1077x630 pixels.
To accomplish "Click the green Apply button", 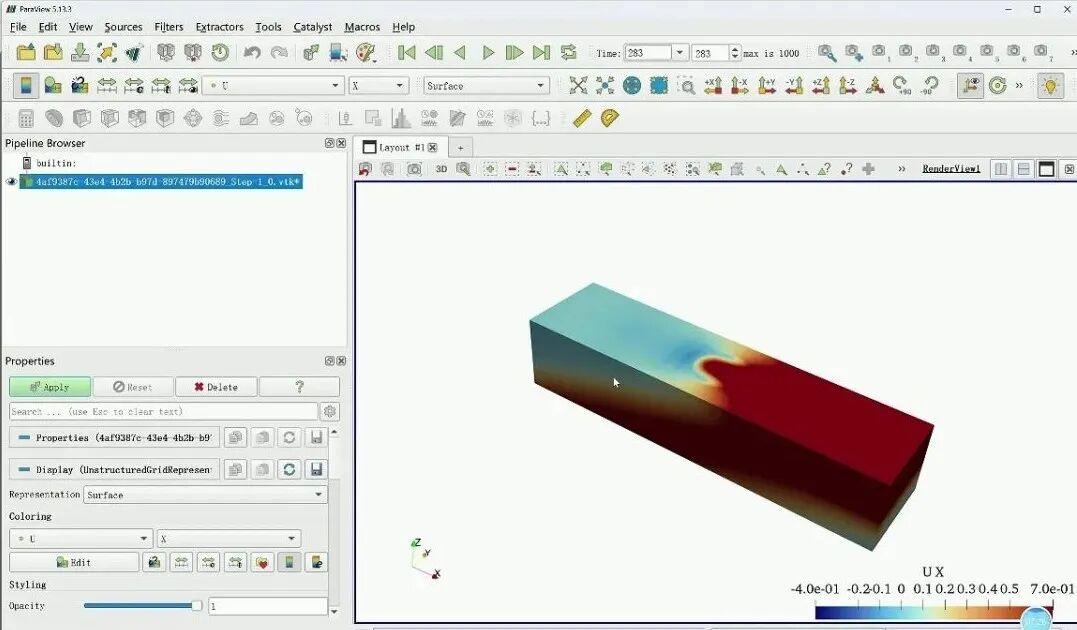I will [x=50, y=387].
